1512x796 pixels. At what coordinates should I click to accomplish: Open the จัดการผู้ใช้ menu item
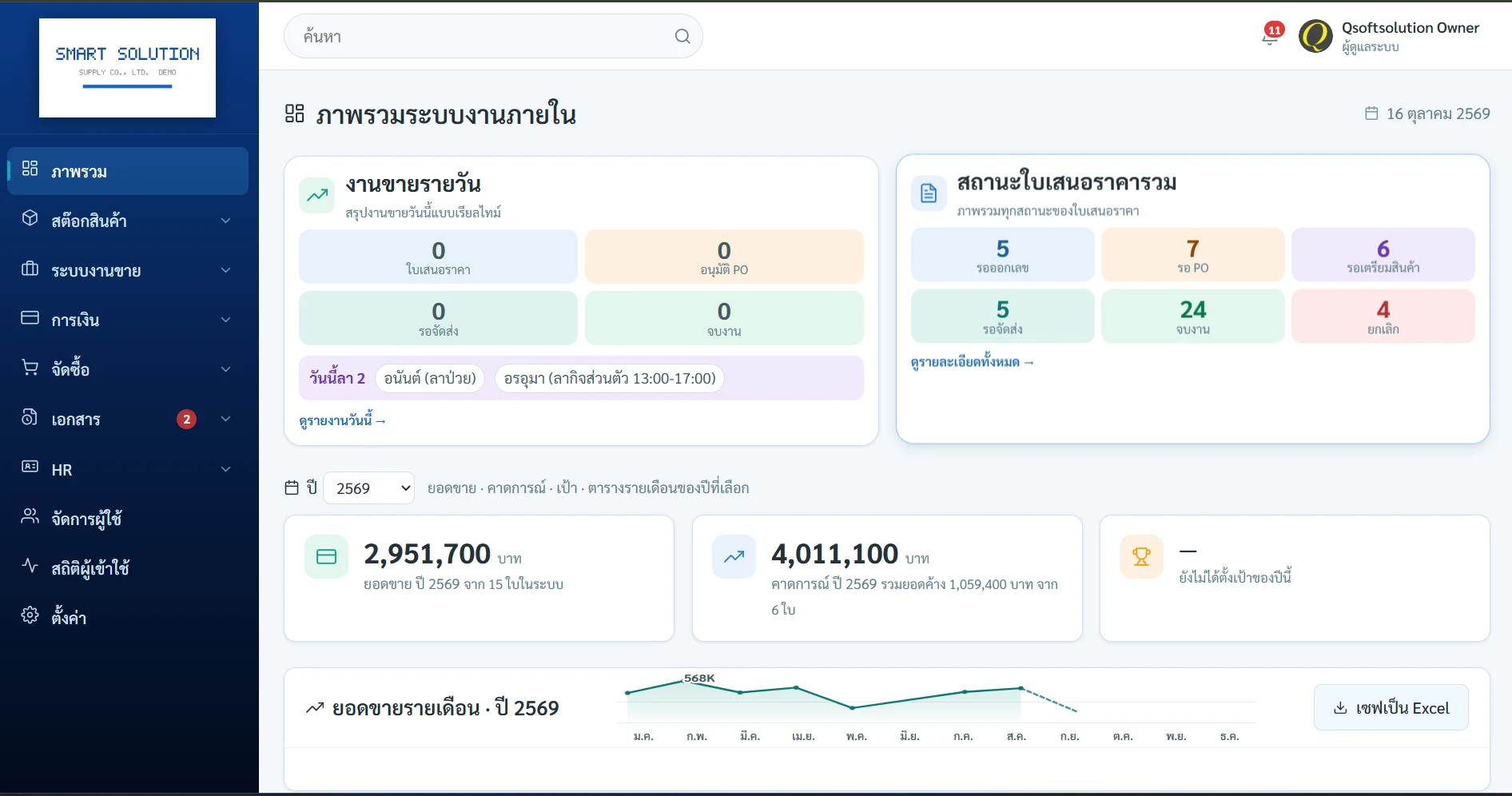(128, 519)
